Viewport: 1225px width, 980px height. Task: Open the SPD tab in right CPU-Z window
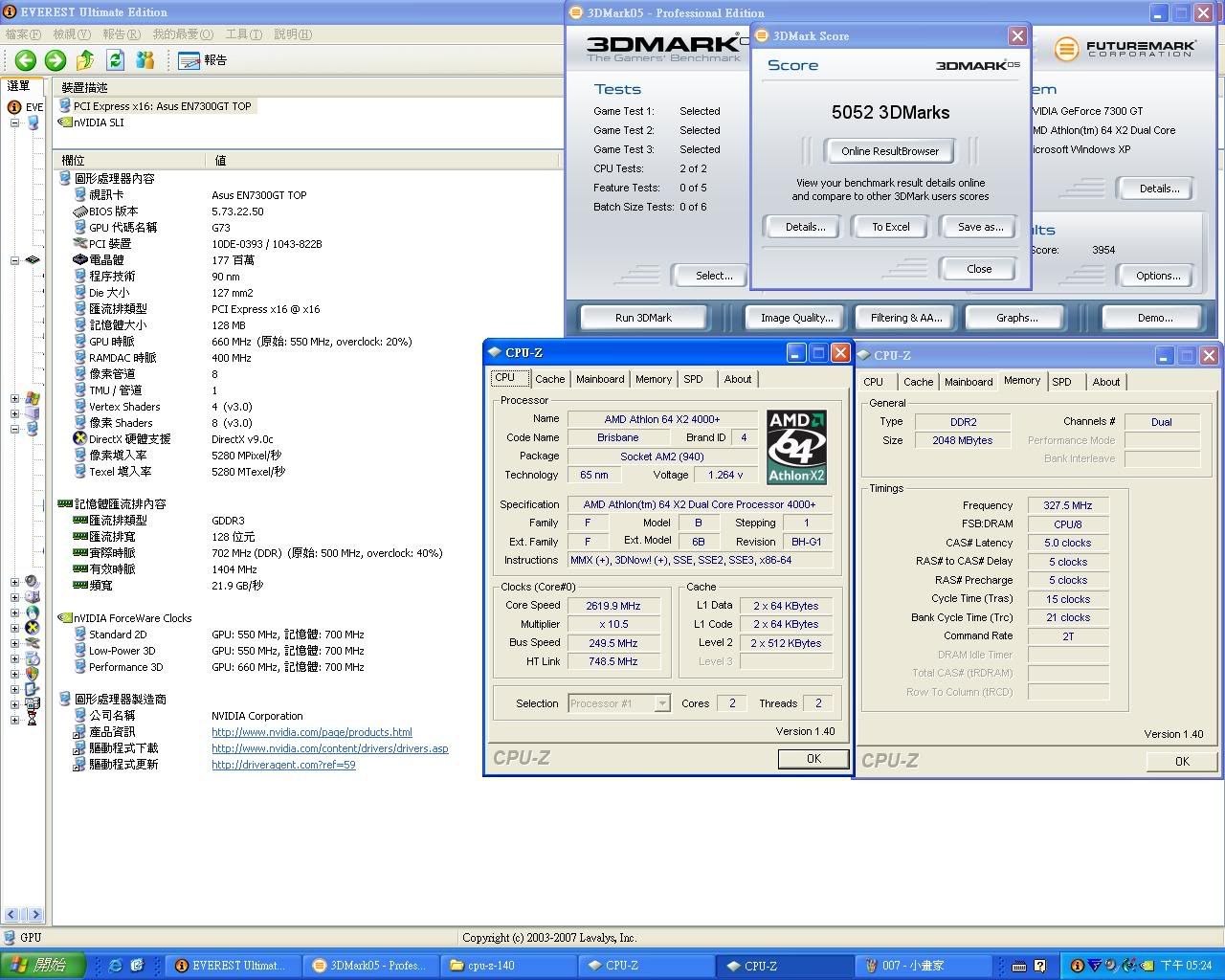click(1061, 382)
